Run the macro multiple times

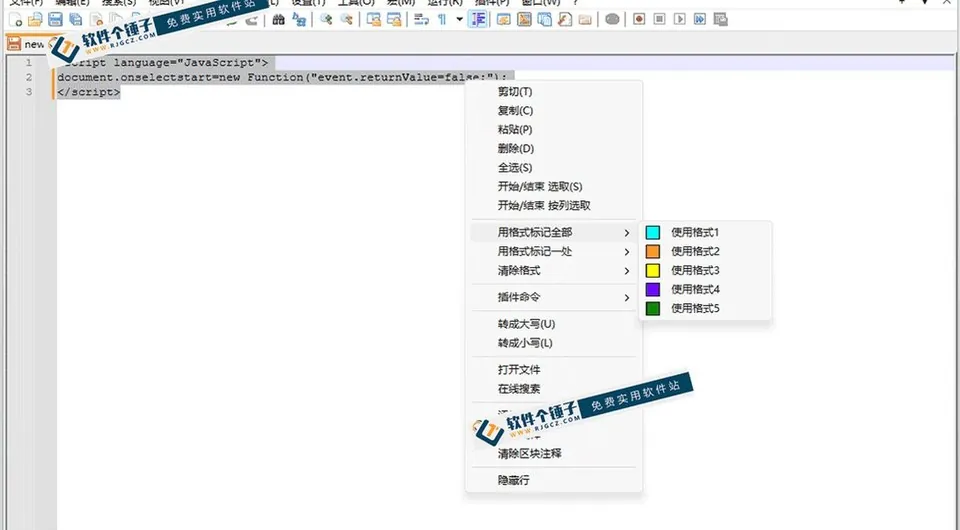click(700, 20)
